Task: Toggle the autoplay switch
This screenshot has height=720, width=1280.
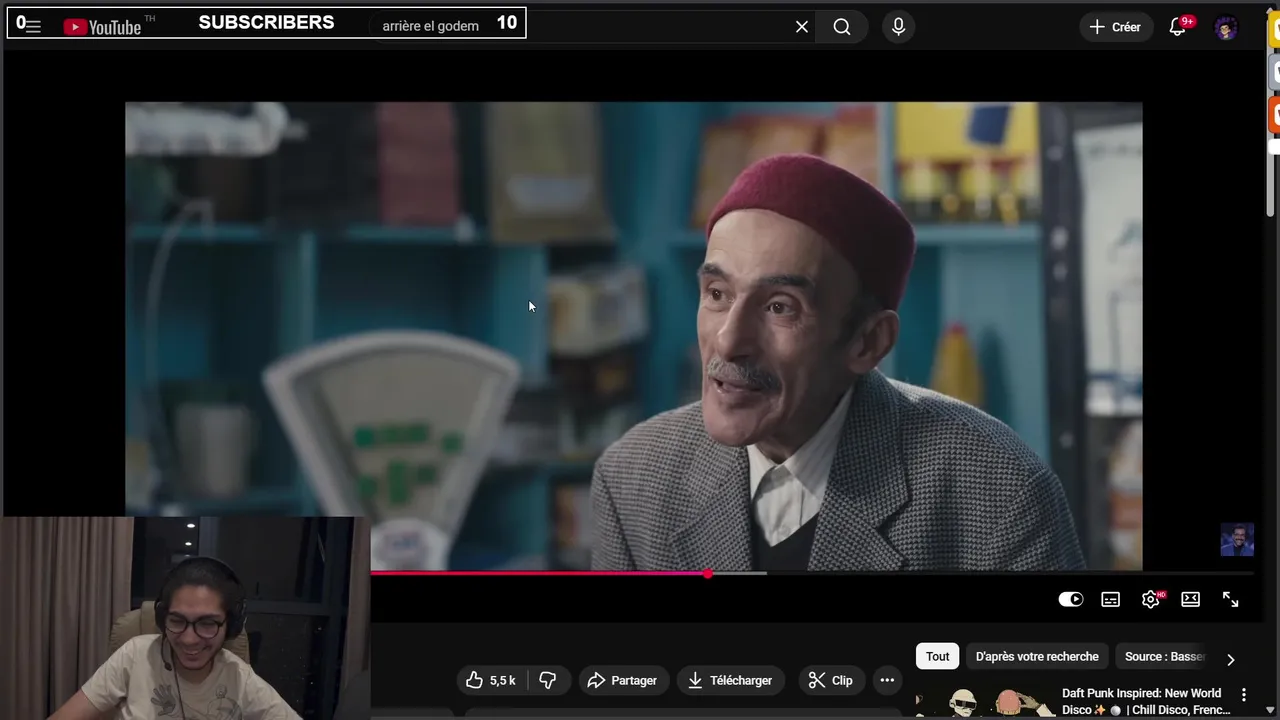Action: 1071,599
